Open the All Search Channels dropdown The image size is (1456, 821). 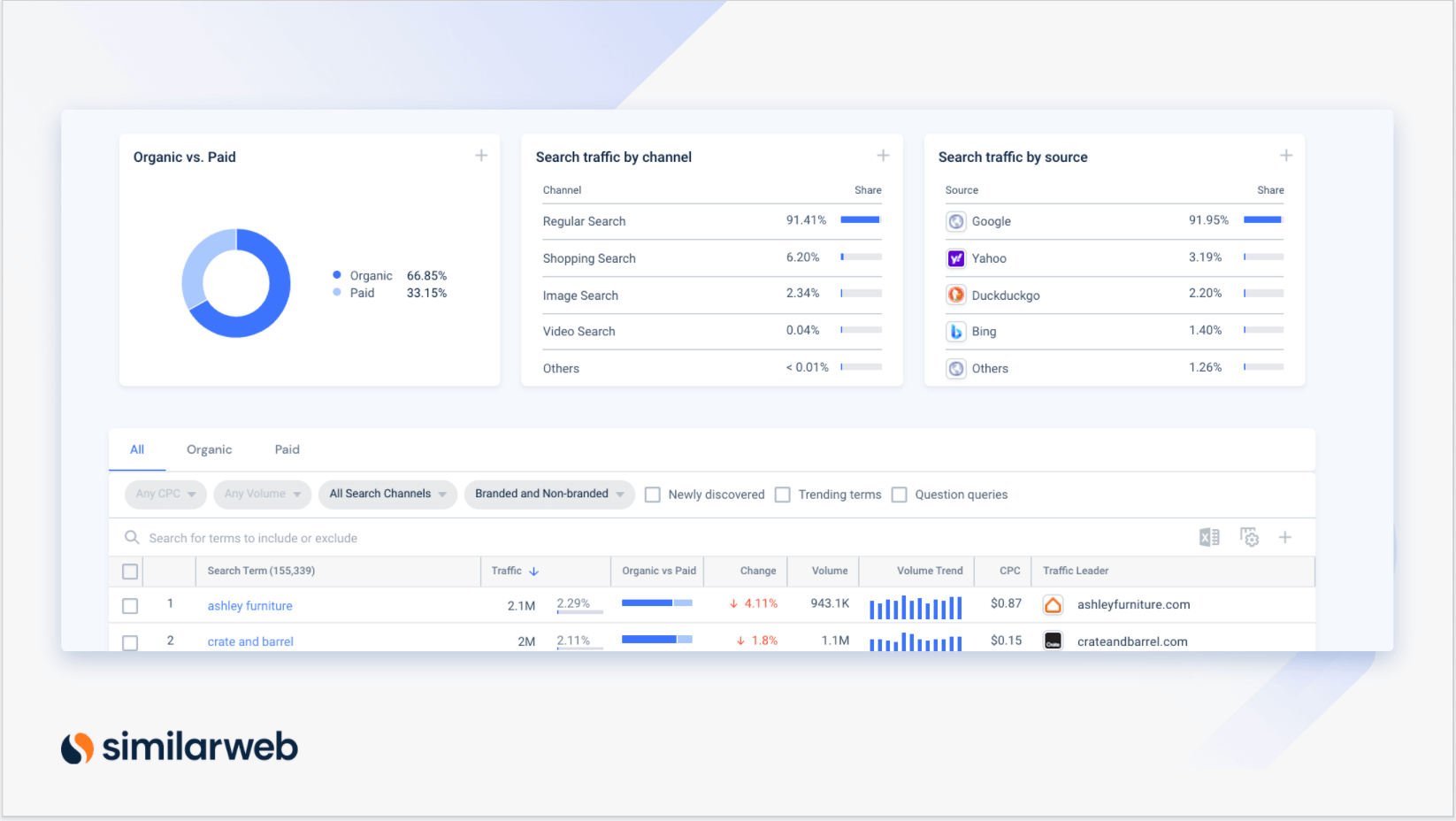[x=387, y=494]
